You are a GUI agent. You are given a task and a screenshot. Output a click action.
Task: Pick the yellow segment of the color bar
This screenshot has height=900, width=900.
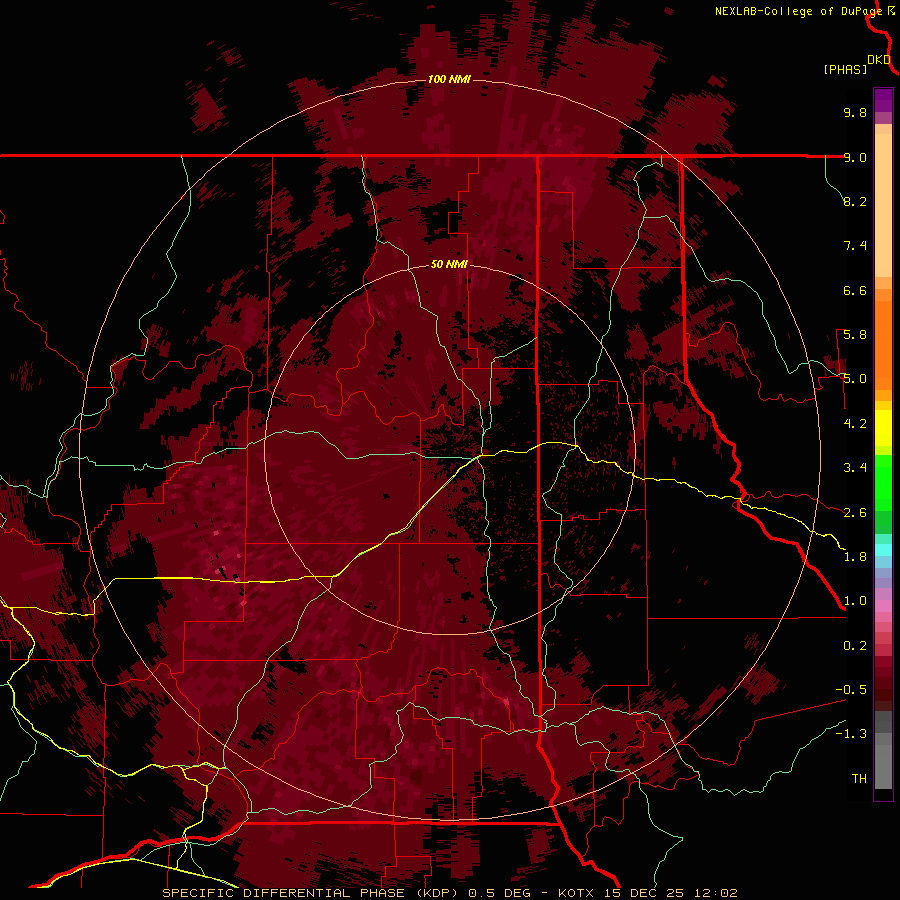click(x=883, y=428)
